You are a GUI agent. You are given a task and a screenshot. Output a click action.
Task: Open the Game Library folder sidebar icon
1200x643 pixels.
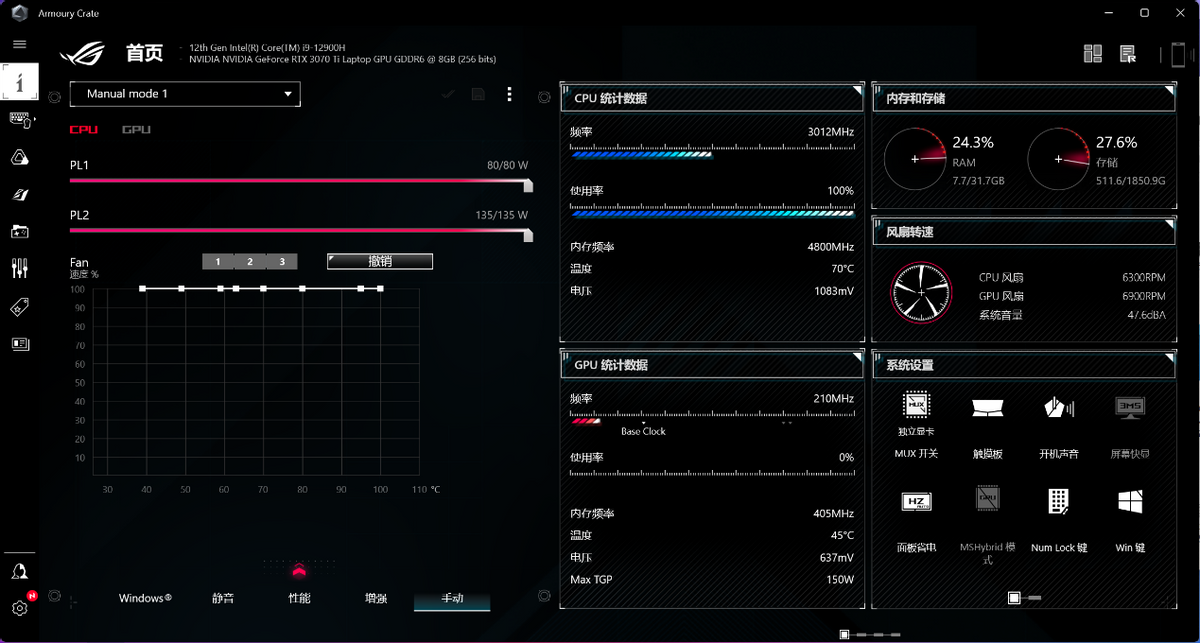[20, 231]
